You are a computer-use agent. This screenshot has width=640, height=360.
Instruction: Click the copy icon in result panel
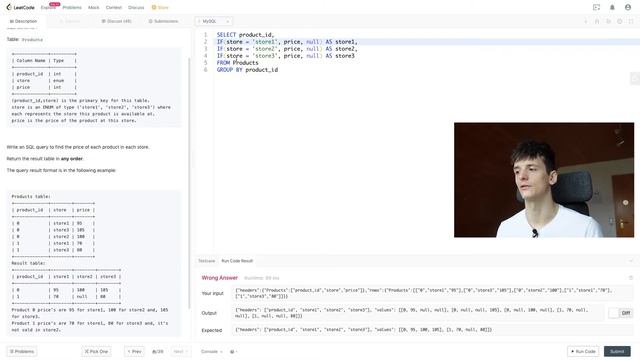pos(631,278)
